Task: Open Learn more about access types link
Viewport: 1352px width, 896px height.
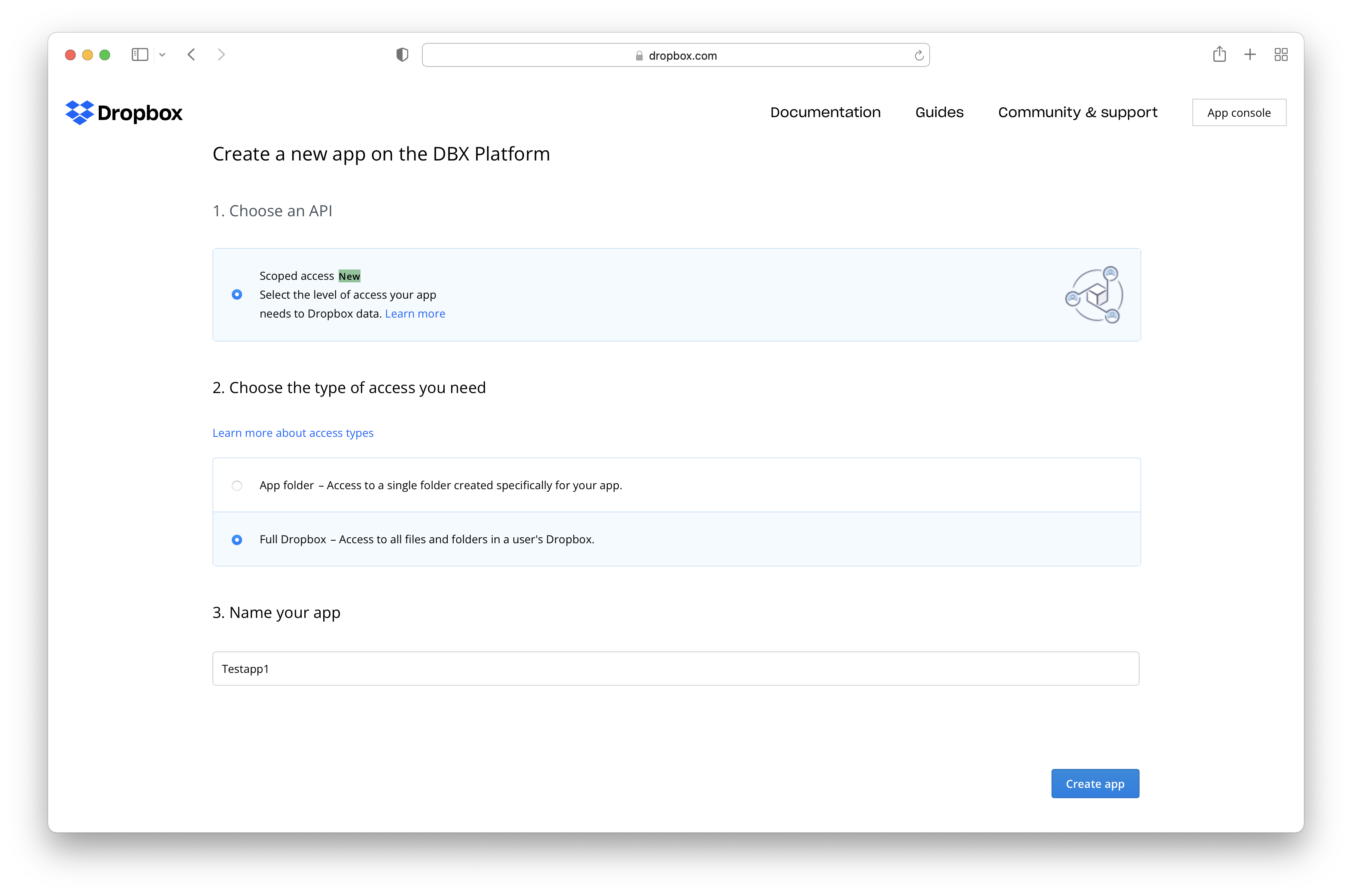Action: 293,433
